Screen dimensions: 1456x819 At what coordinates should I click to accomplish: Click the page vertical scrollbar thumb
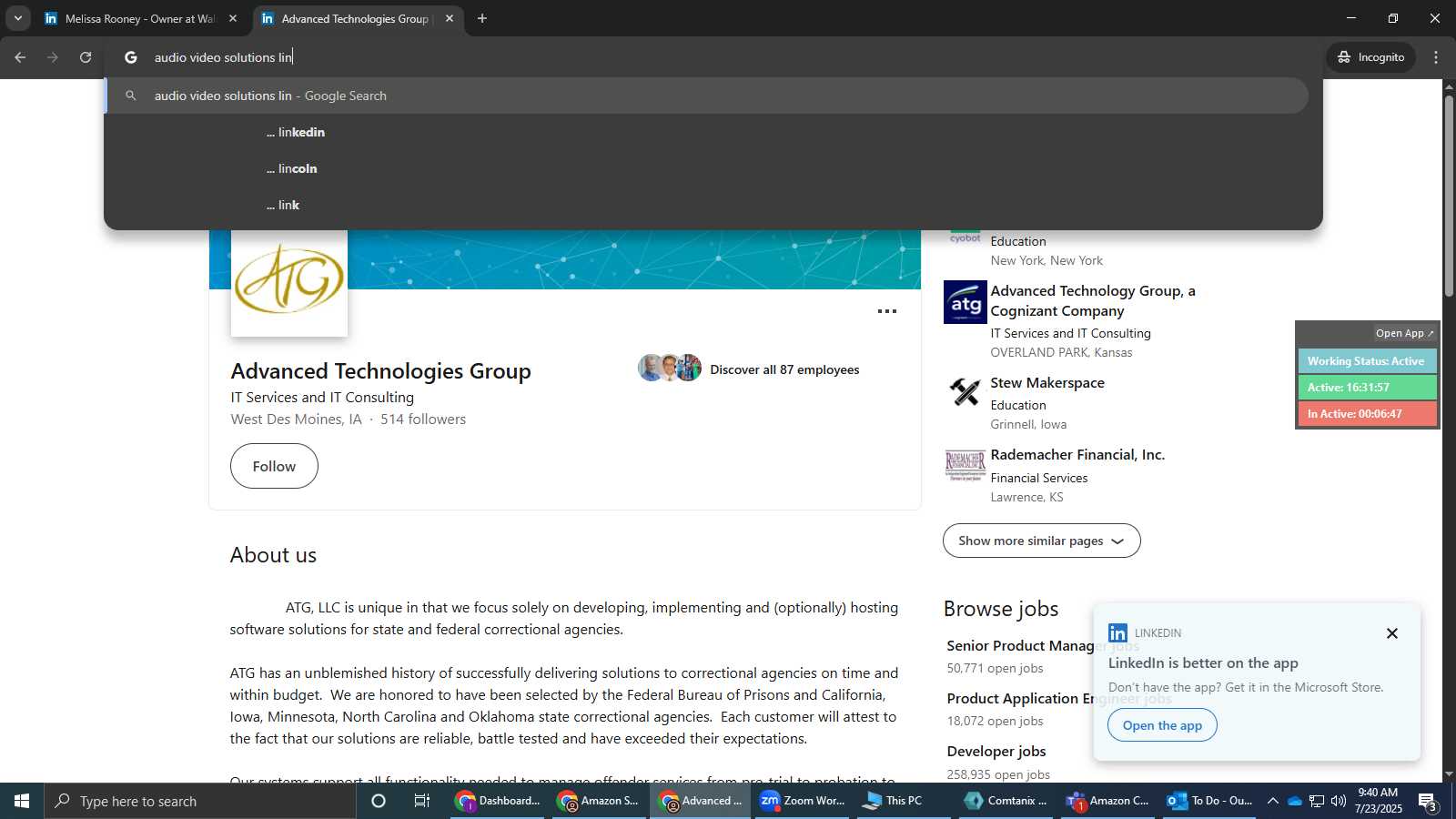[x=1449, y=196]
